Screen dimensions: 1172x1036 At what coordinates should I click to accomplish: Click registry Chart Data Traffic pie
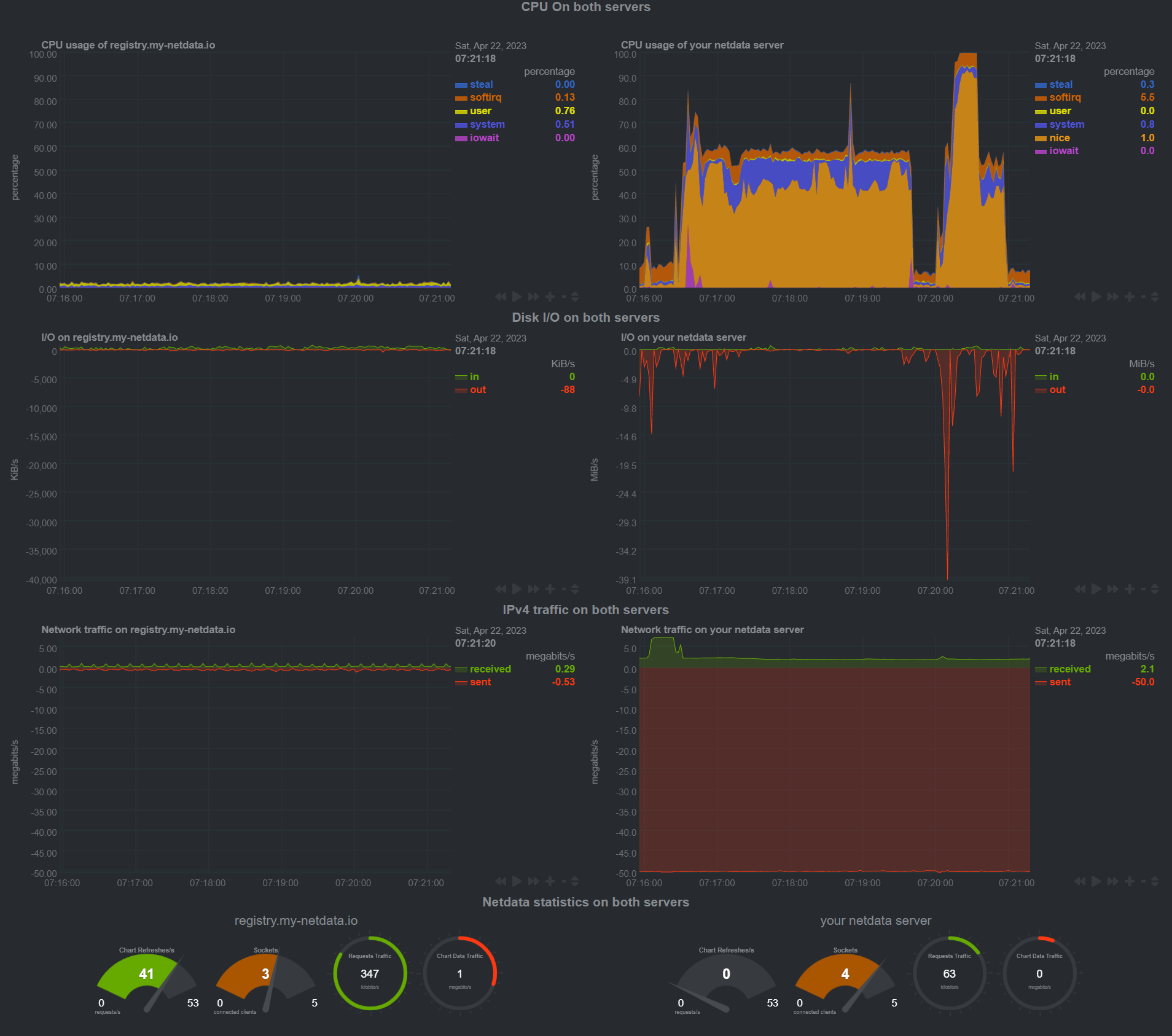point(459,973)
